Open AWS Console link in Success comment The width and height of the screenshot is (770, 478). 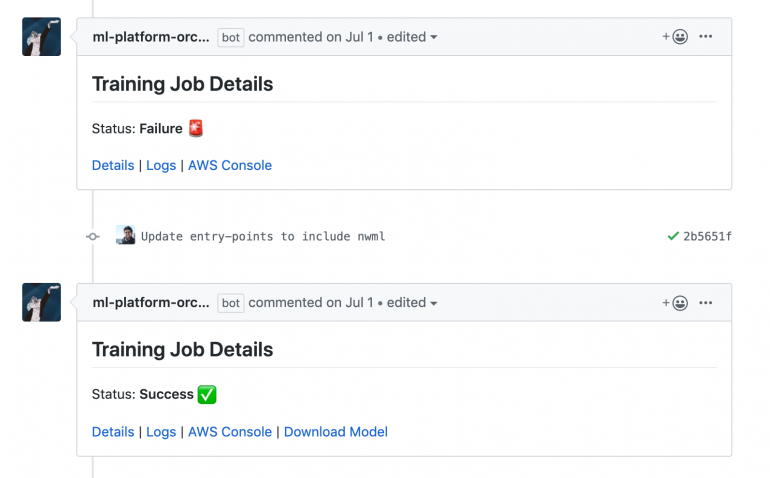[230, 432]
